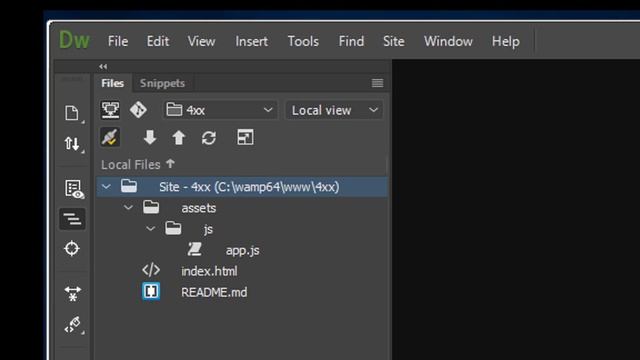Select the index.html file

209,271
